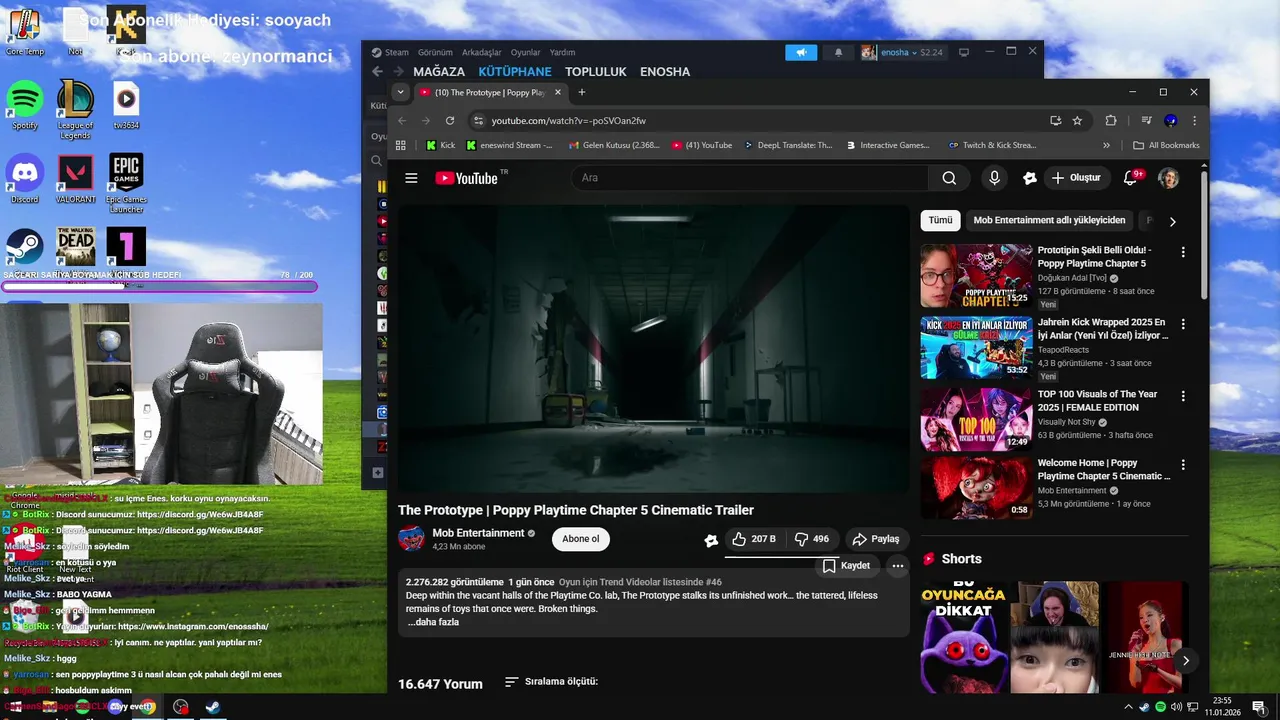Open the 'DeepL Translate' bookmark
The width and height of the screenshot is (1280, 720).
click(x=788, y=145)
